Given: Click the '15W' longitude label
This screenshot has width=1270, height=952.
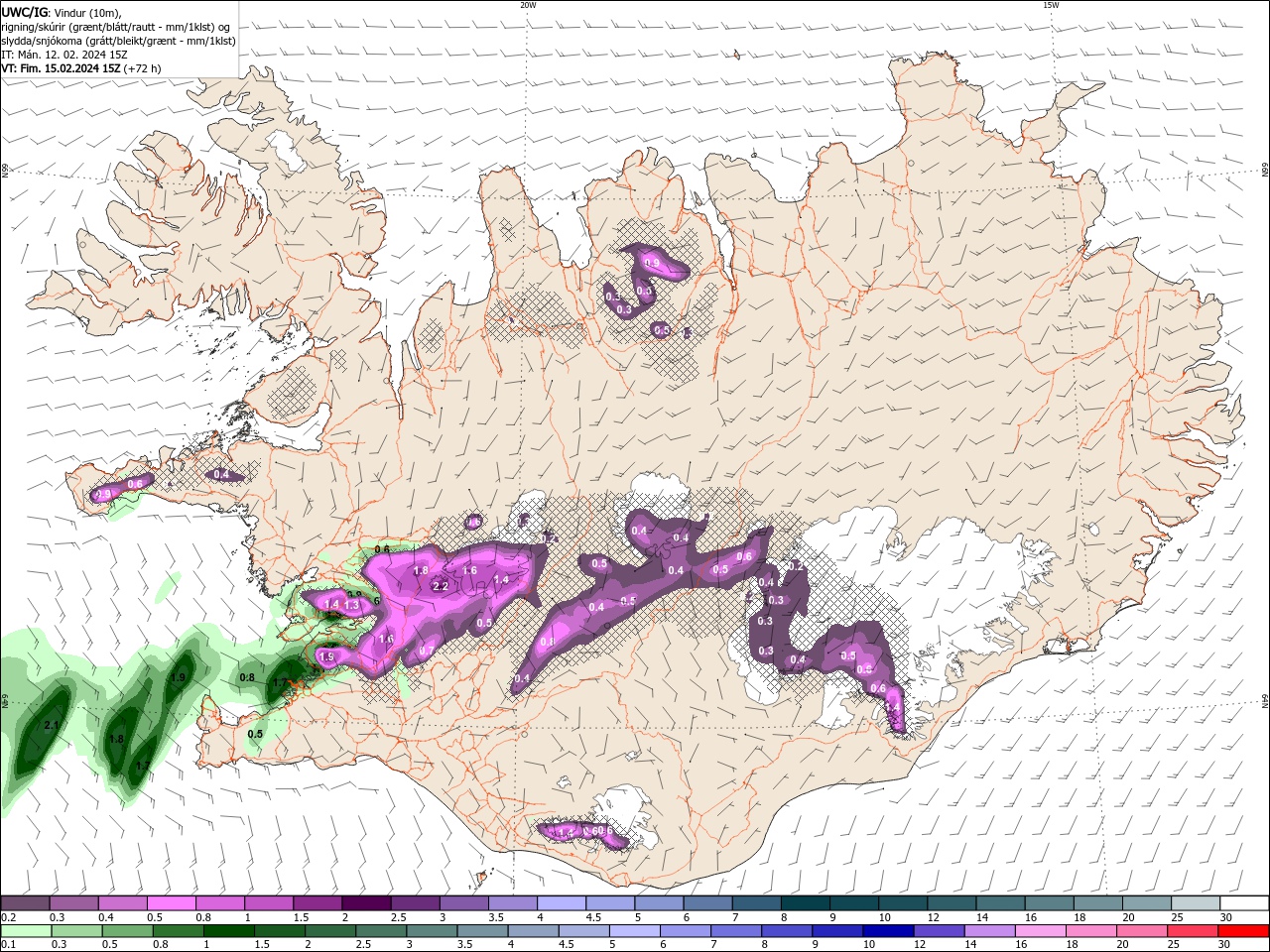Looking at the screenshot, I should 1051,5.
